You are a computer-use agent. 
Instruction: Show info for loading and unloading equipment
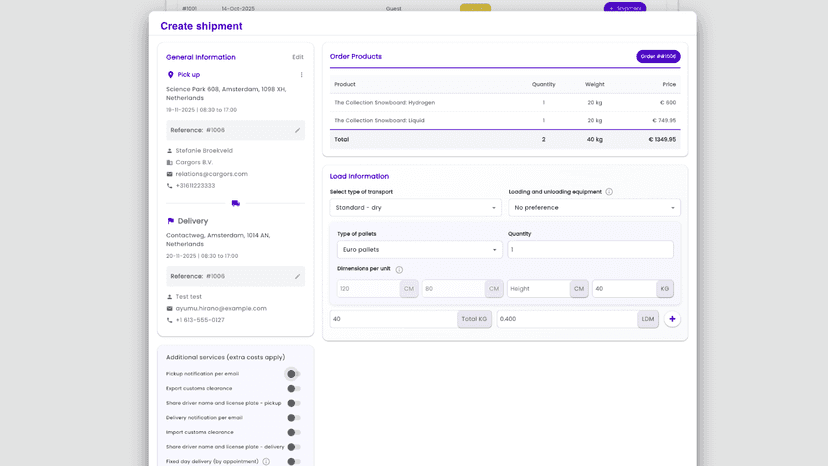(609, 192)
